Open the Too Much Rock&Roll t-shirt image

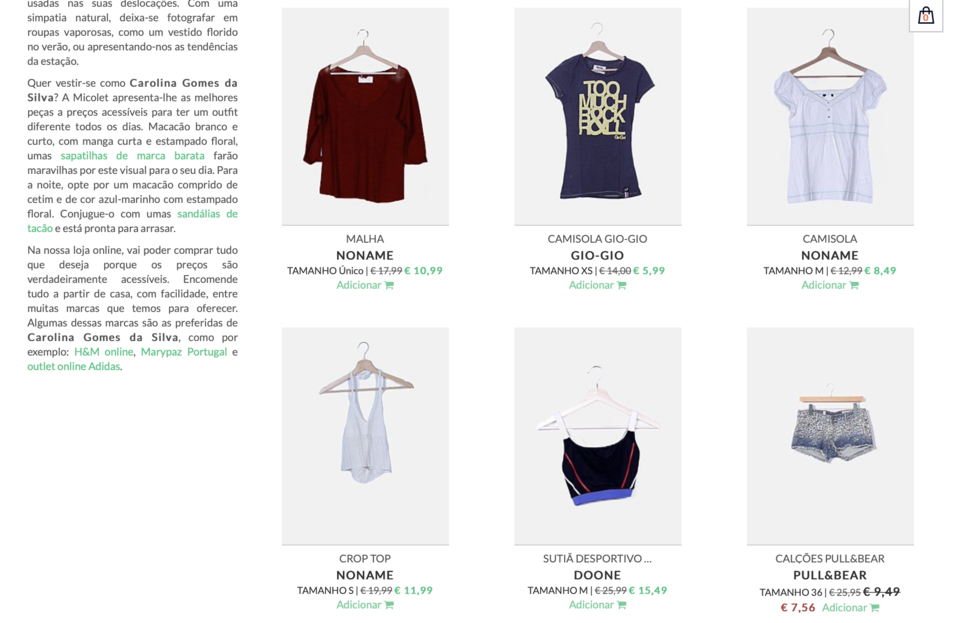coord(598,116)
